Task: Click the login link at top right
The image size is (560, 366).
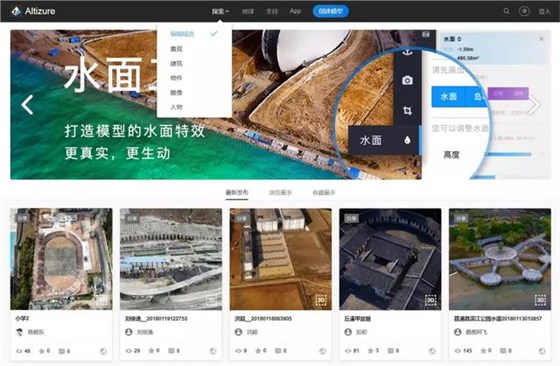Action: coord(544,11)
